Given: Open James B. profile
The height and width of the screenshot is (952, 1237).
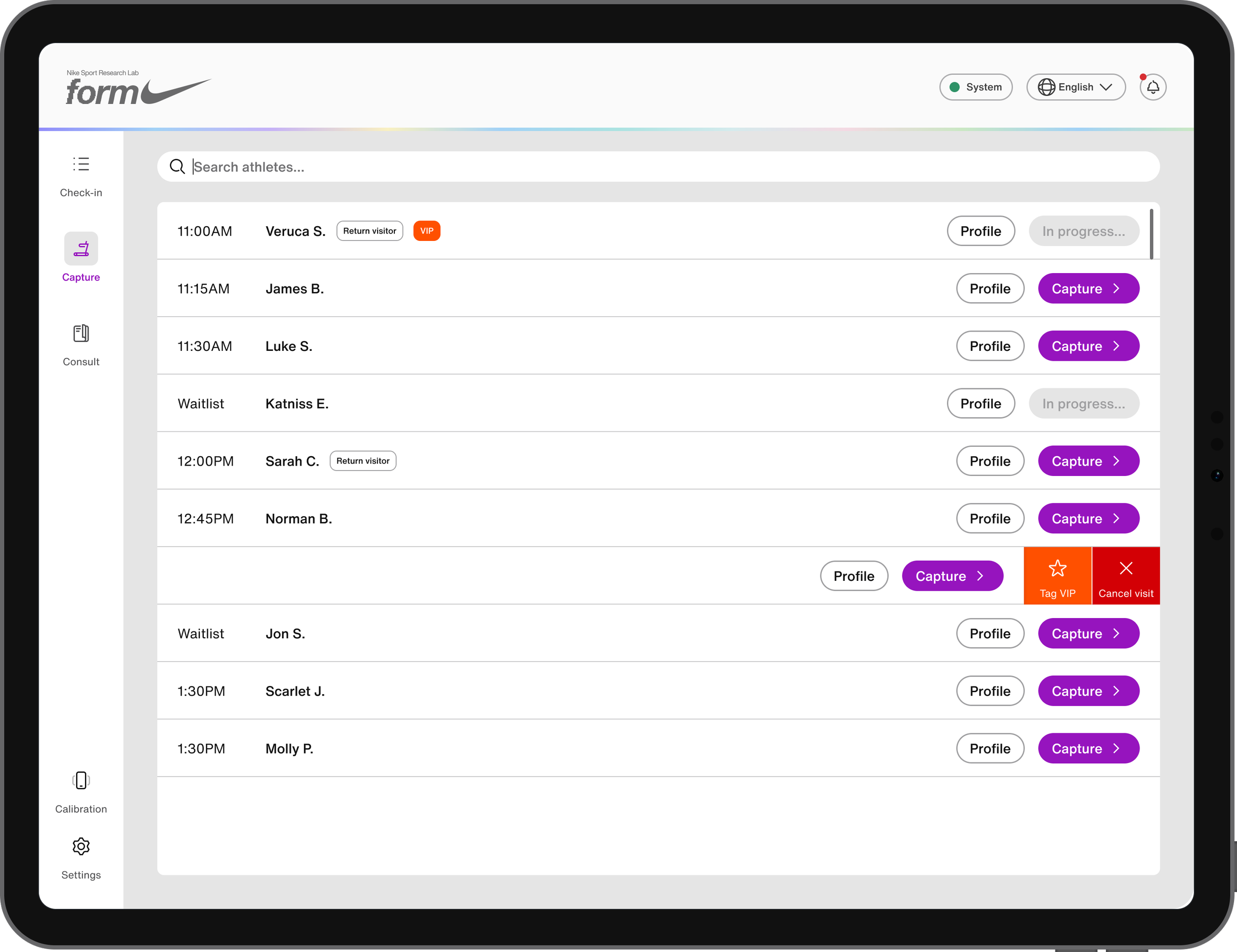Looking at the screenshot, I should 990,289.
